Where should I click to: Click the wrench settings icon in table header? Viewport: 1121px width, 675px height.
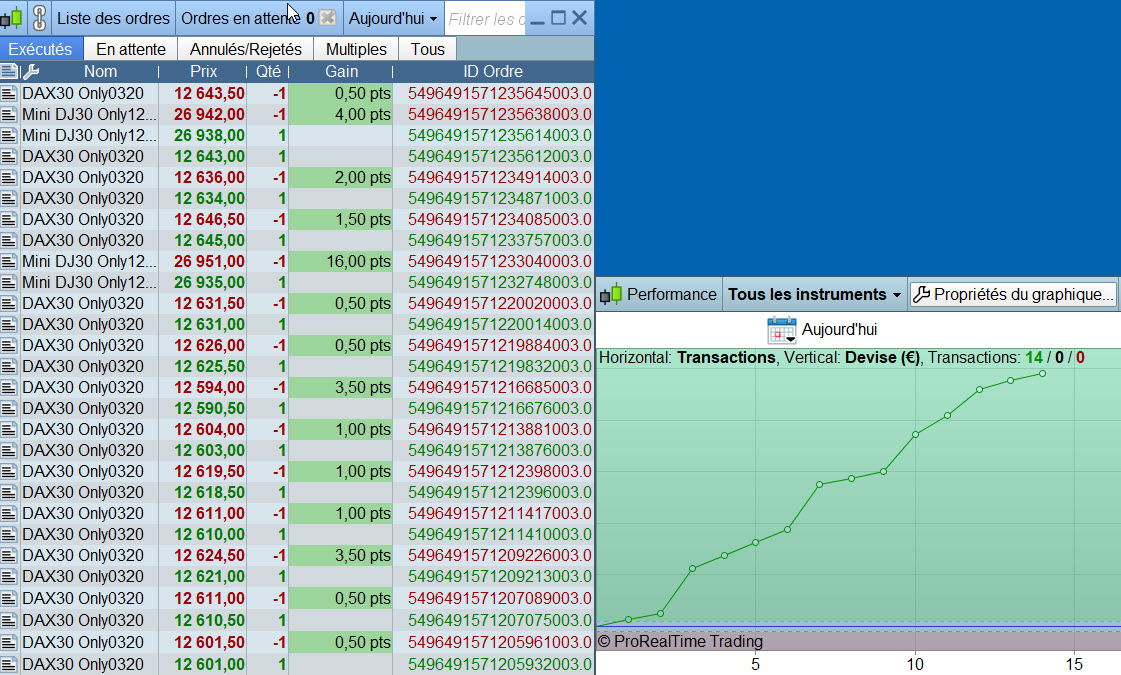31,71
